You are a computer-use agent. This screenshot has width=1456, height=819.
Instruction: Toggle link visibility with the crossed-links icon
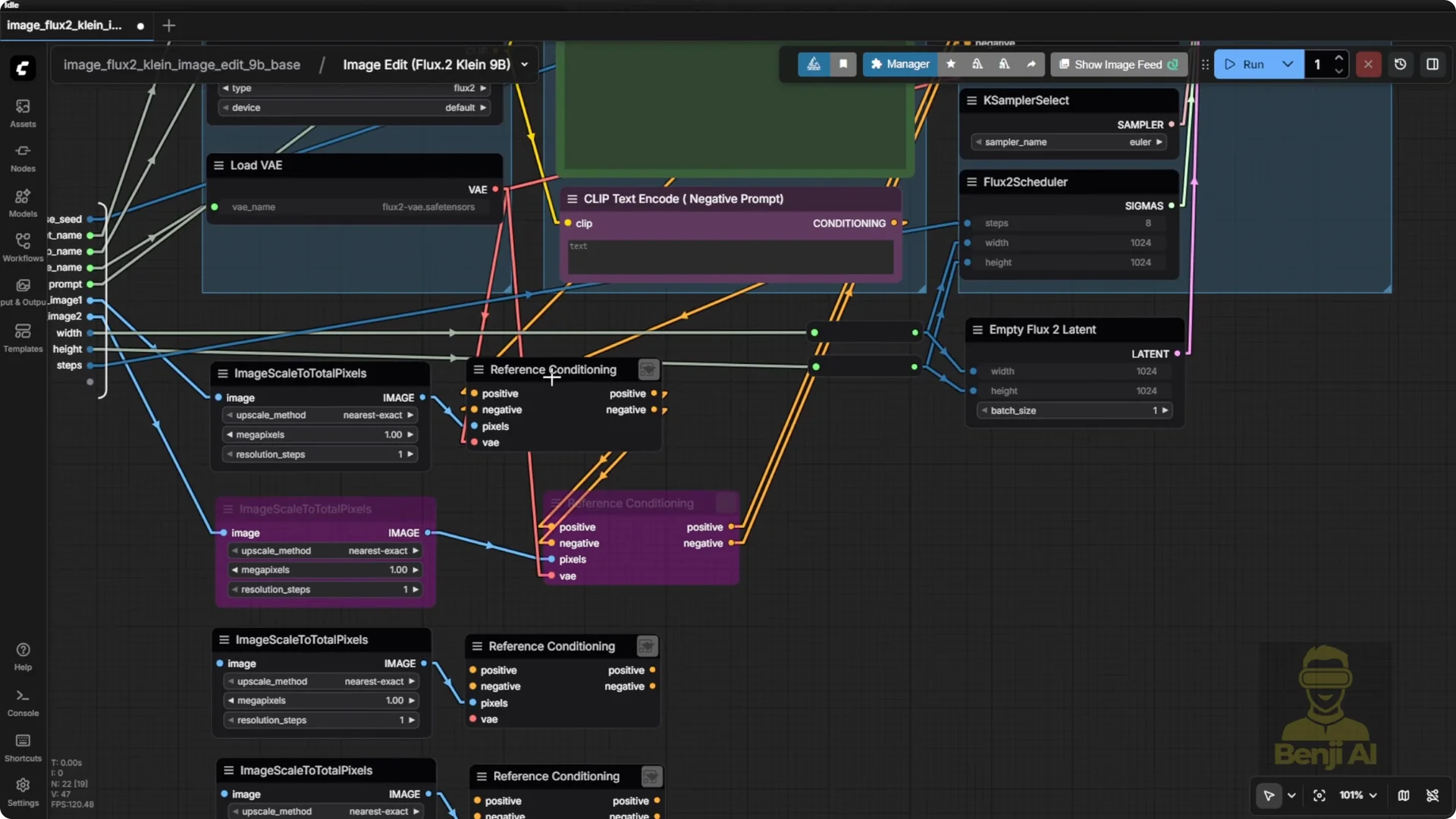1433,795
